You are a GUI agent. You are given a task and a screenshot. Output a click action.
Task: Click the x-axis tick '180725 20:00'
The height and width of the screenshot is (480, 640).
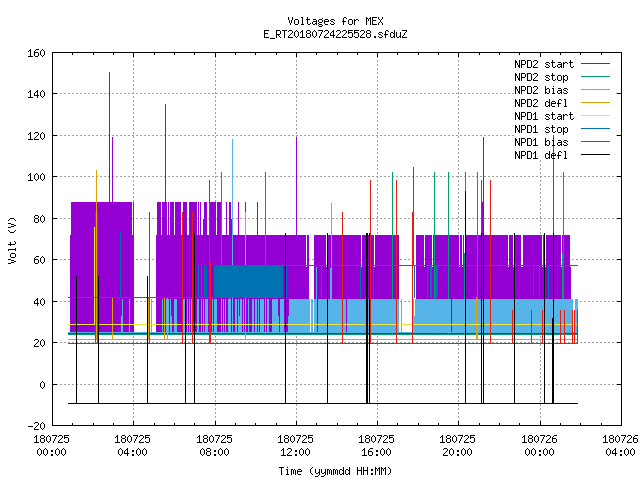(x=457, y=446)
